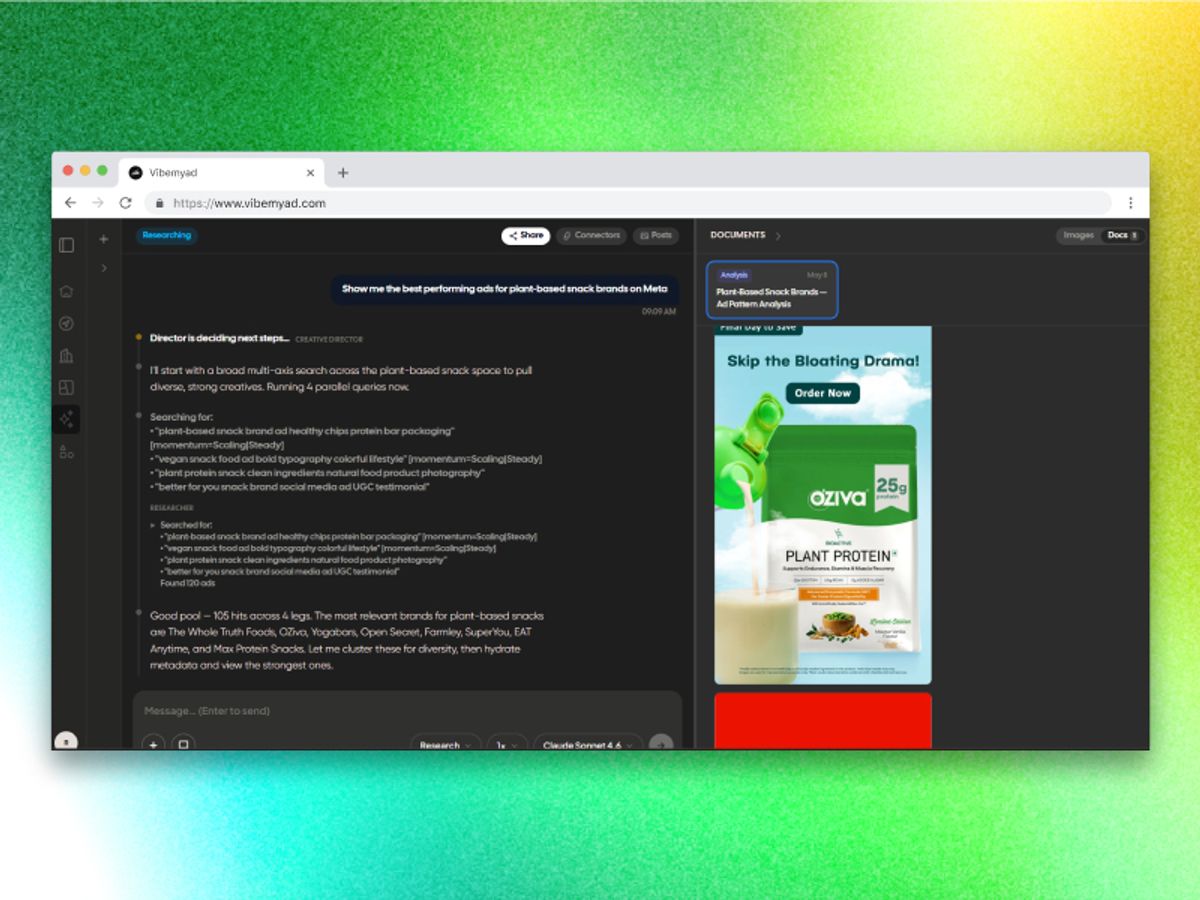Go forward in browser

click(98, 203)
